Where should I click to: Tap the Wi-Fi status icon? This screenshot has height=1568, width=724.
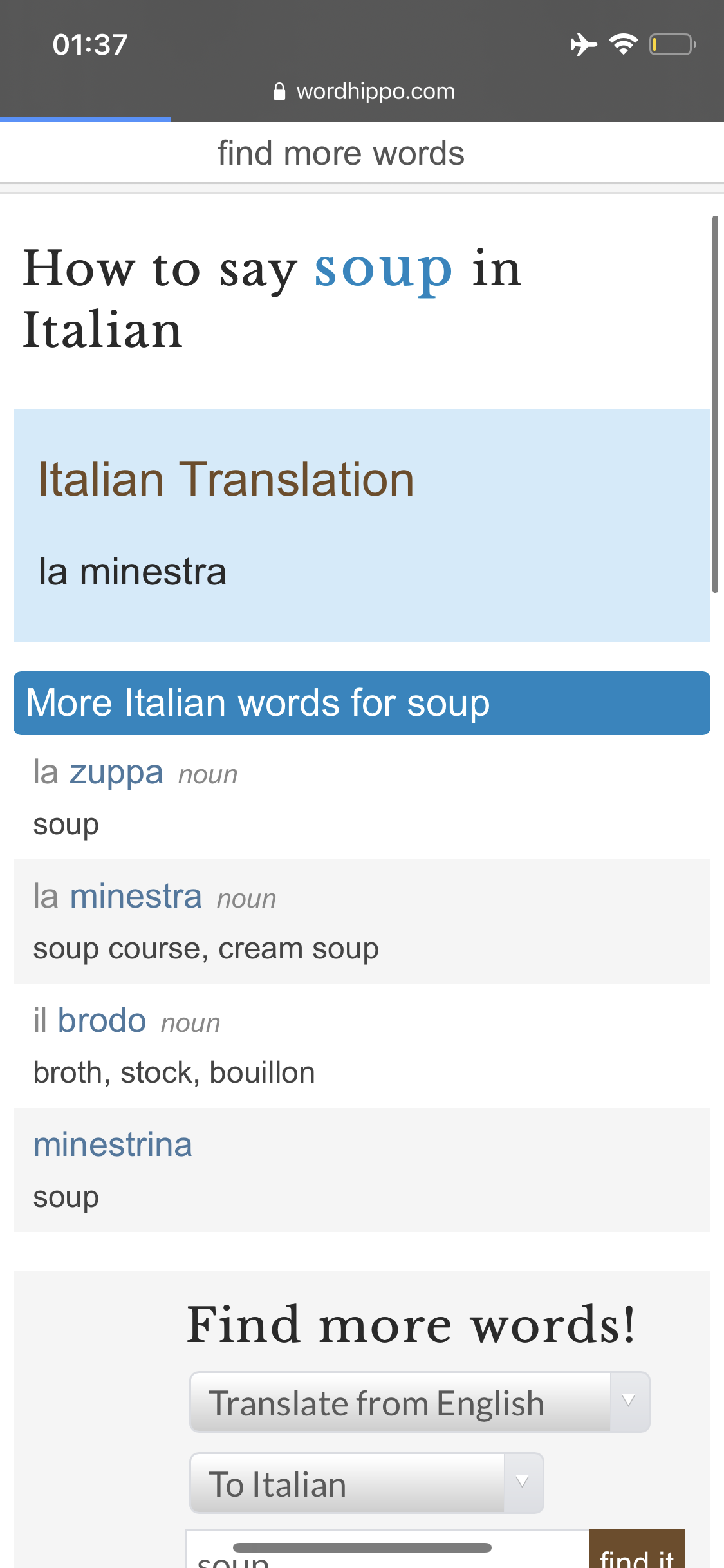[x=623, y=44]
